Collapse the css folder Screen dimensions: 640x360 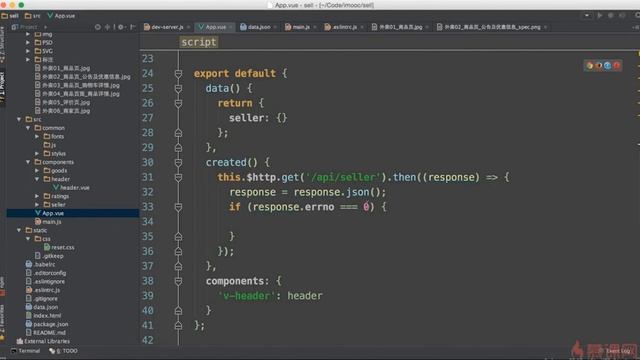(28, 239)
